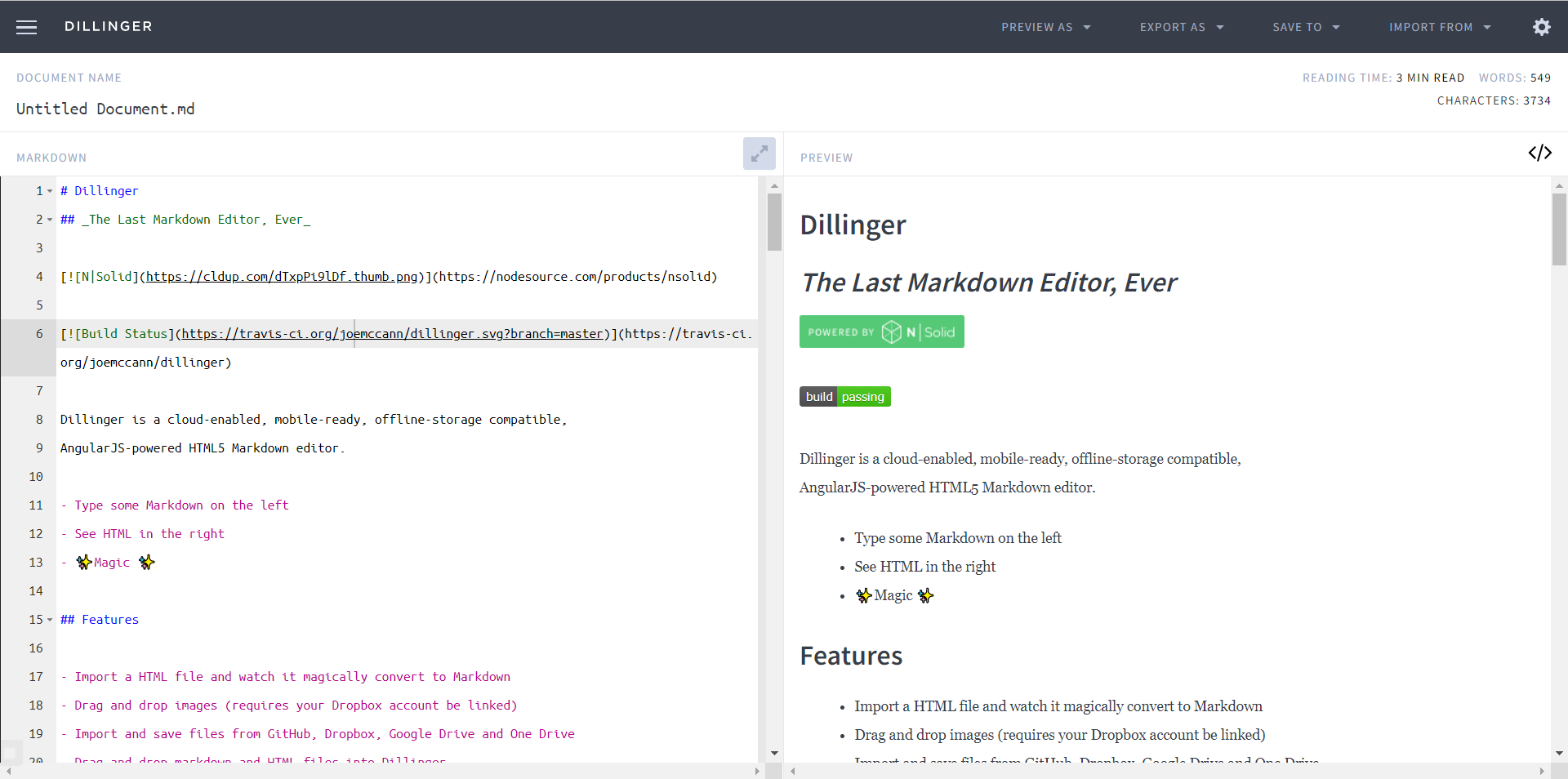Click the DILLINGER logo text
This screenshot has width=1568, height=779.
(x=109, y=26)
